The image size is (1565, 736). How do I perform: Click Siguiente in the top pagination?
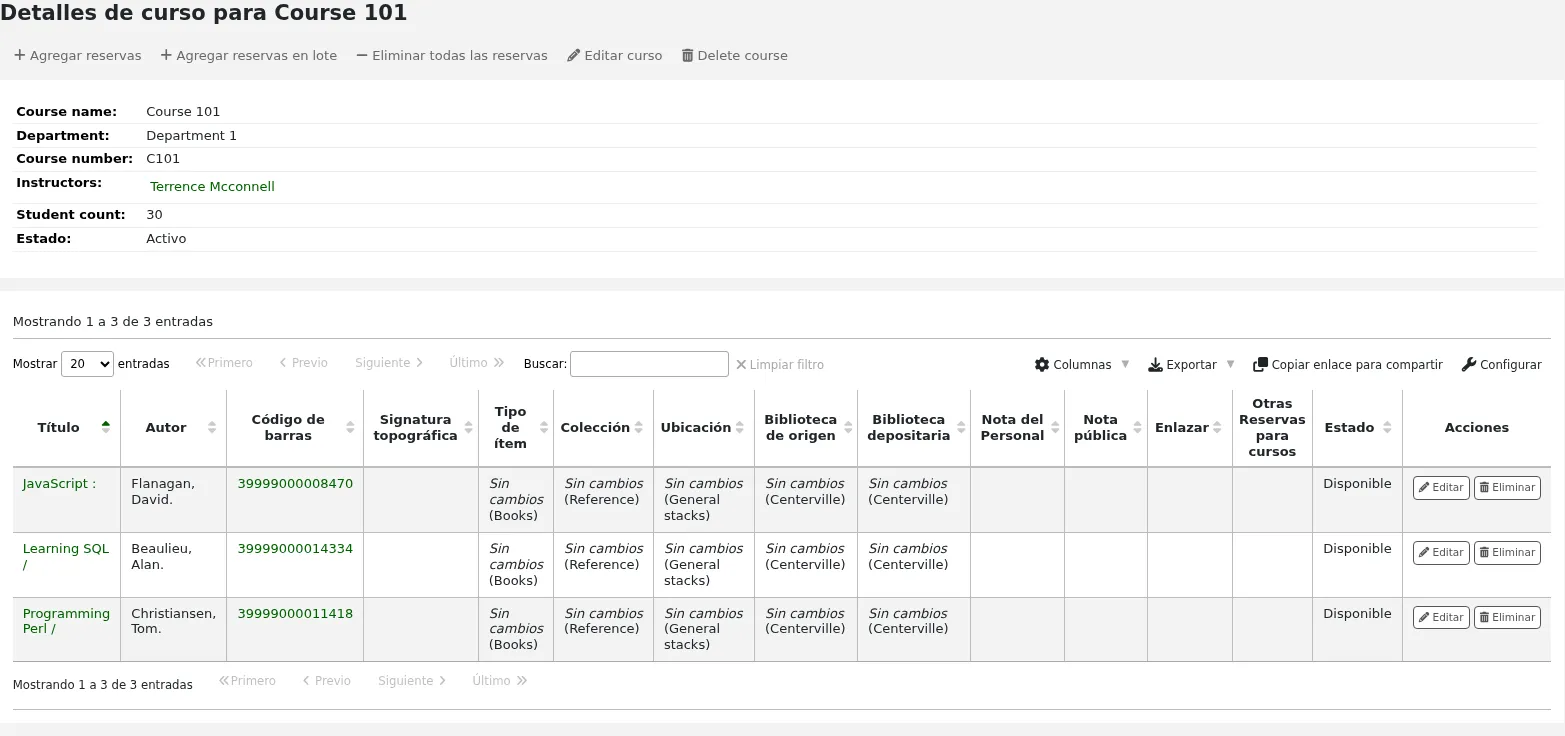[389, 363]
